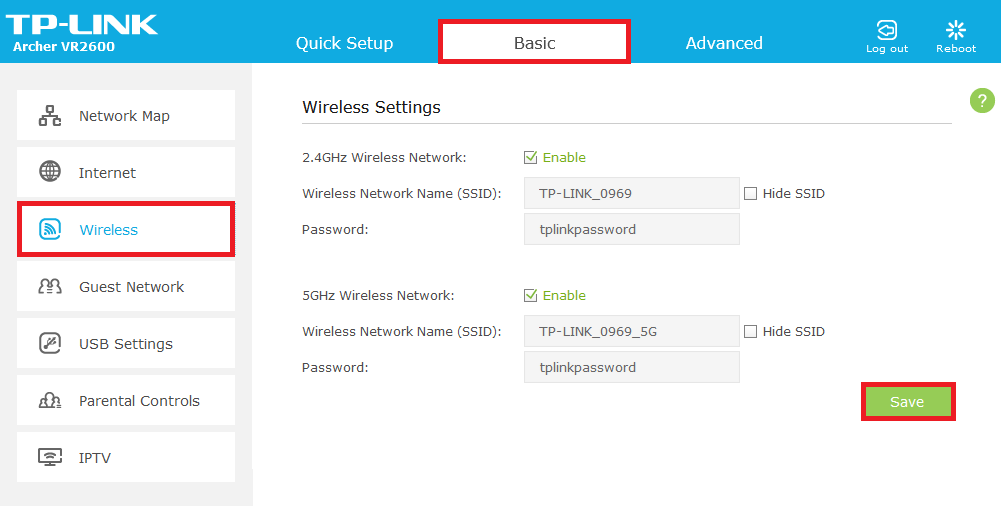Click the IPTV monitor icon

[50, 457]
